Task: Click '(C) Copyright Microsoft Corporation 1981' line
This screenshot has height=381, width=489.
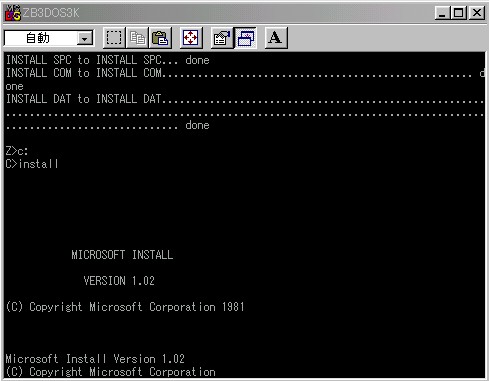Action: pos(125,307)
